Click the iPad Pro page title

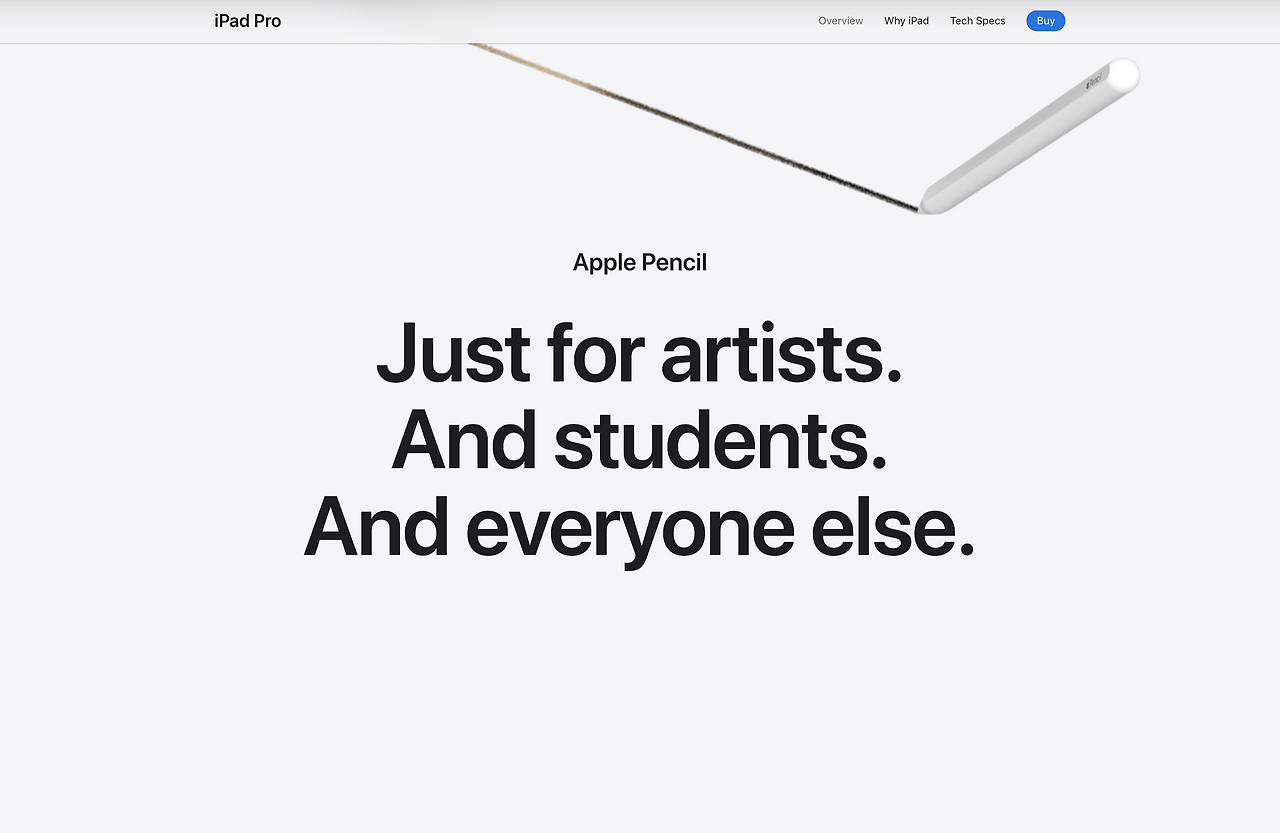(247, 21)
